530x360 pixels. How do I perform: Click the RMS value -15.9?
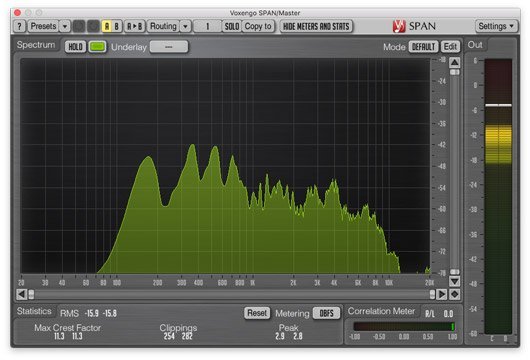92,313
